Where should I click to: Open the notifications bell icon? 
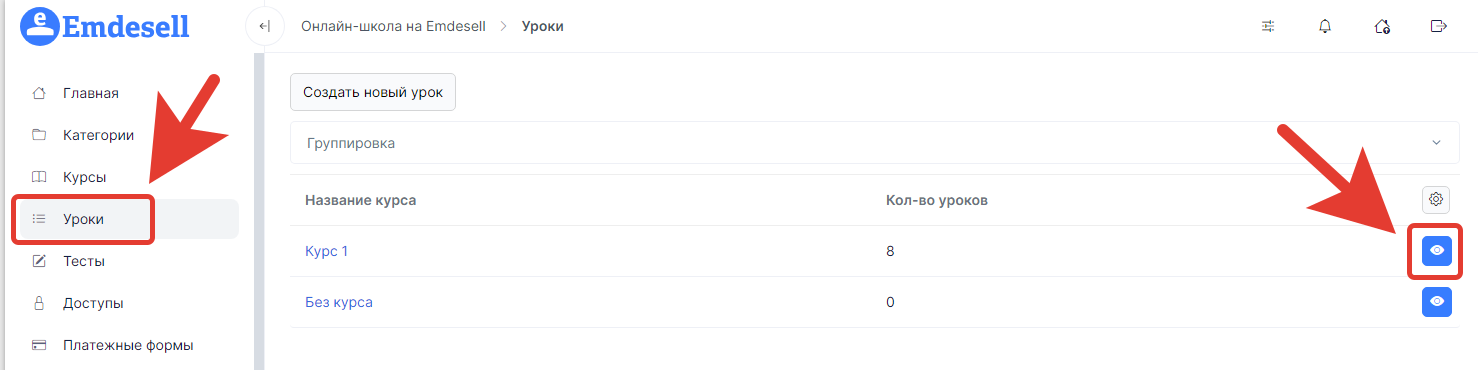coord(1325,27)
